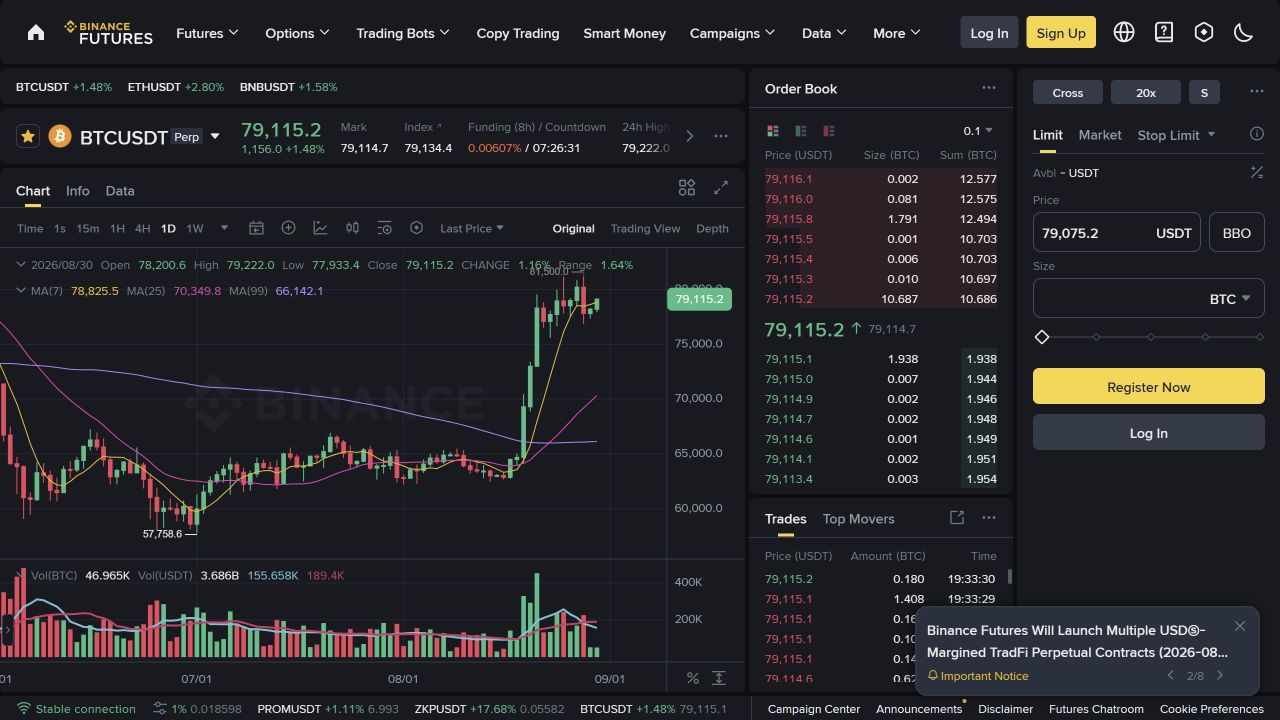This screenshot has height=720, width=1280.
Task: Pop out the Trades panel
Action: (x=957, y=518)
